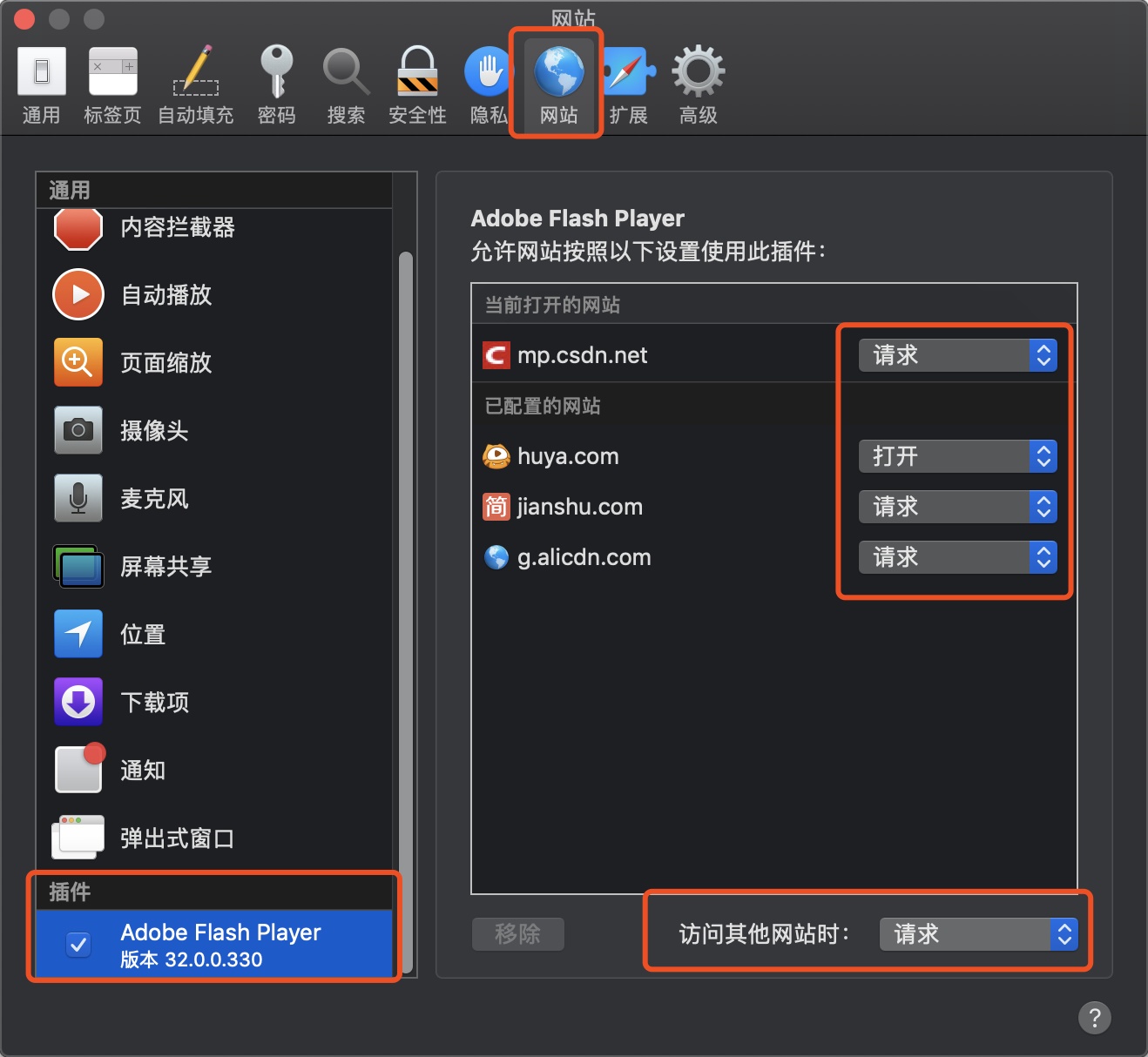Select the 网站 Websites globe icon

pyautogui.click(x=558, y=71)
